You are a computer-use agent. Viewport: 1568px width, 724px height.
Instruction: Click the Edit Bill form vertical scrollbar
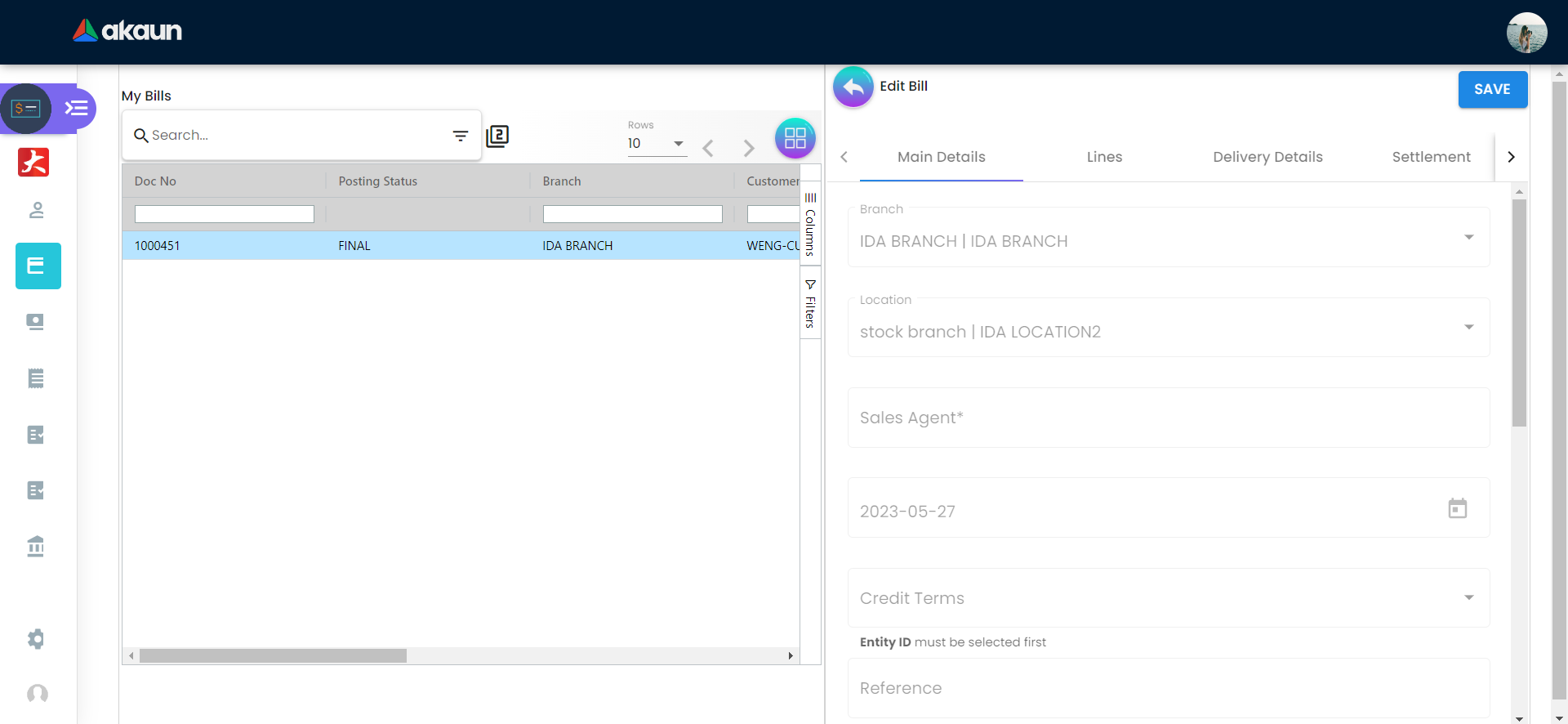coord(1519,312)
